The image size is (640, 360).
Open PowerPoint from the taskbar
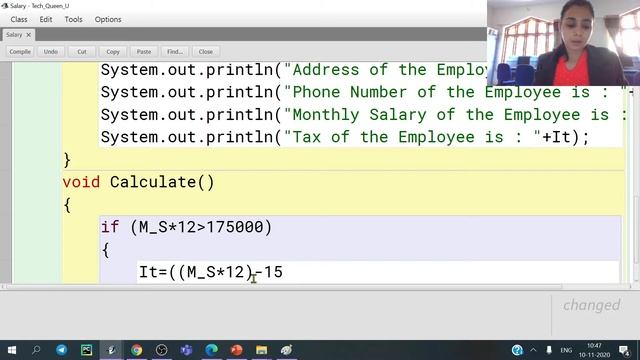pyautogui.click(x=236, y=350)
